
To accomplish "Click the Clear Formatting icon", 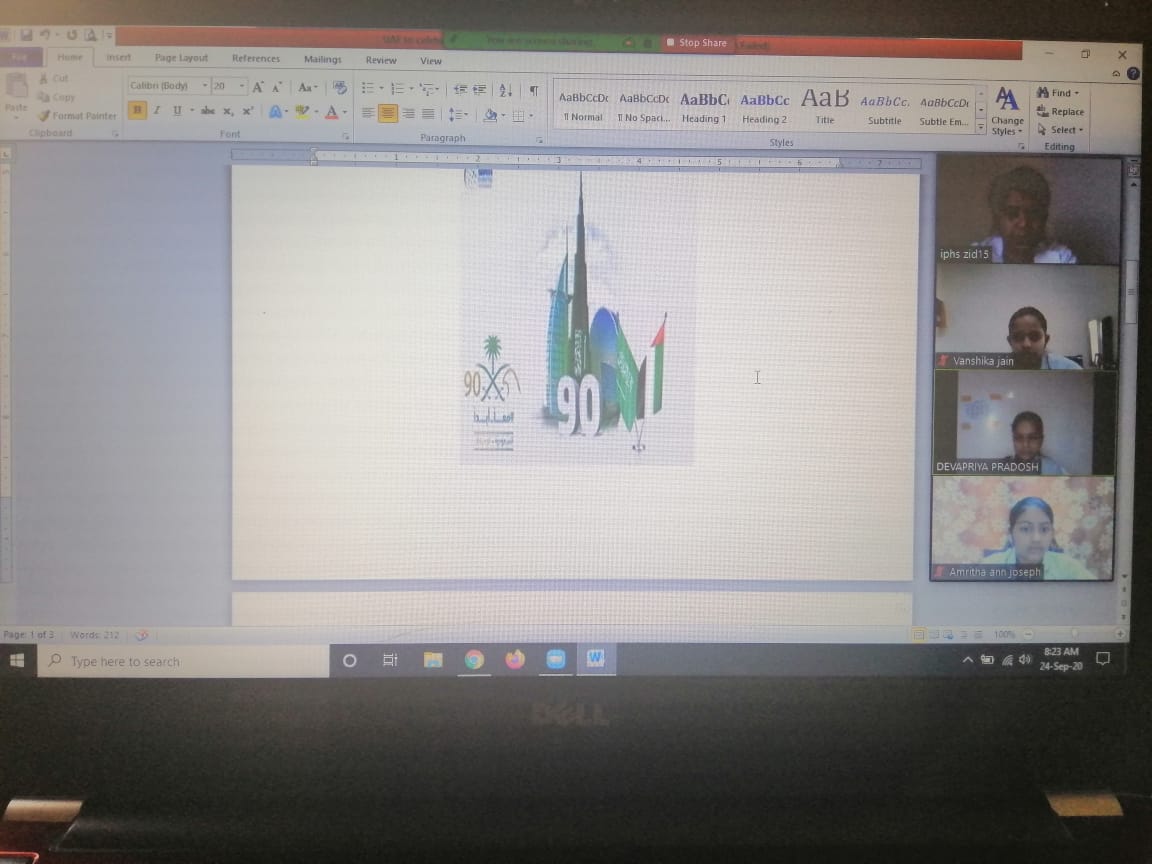I will point(339,87).
